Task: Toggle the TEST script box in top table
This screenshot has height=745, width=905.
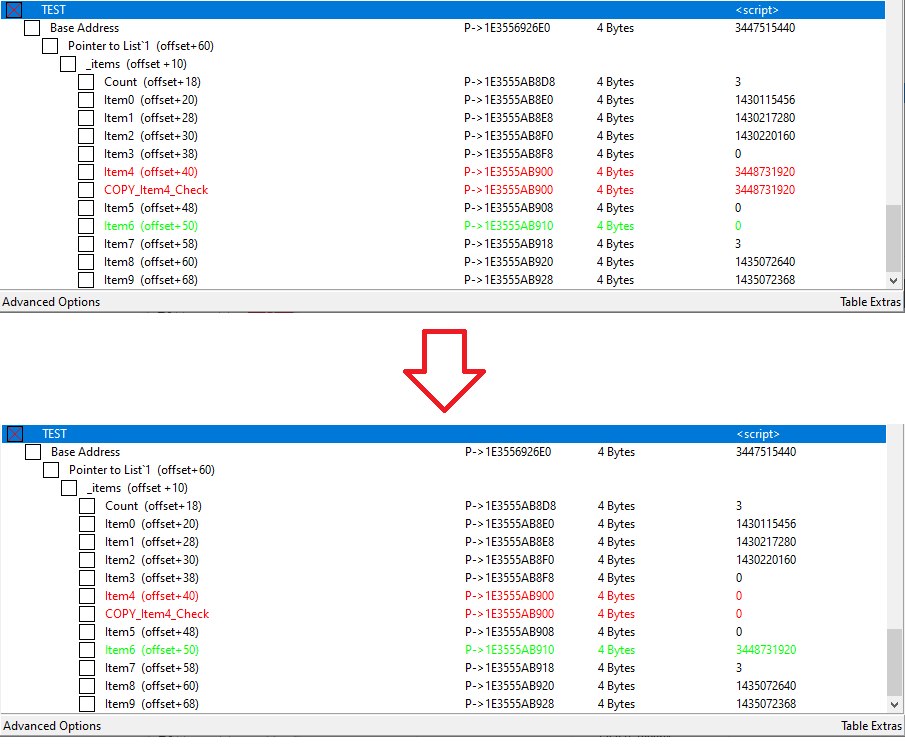Action: click(x=14, y=10)
